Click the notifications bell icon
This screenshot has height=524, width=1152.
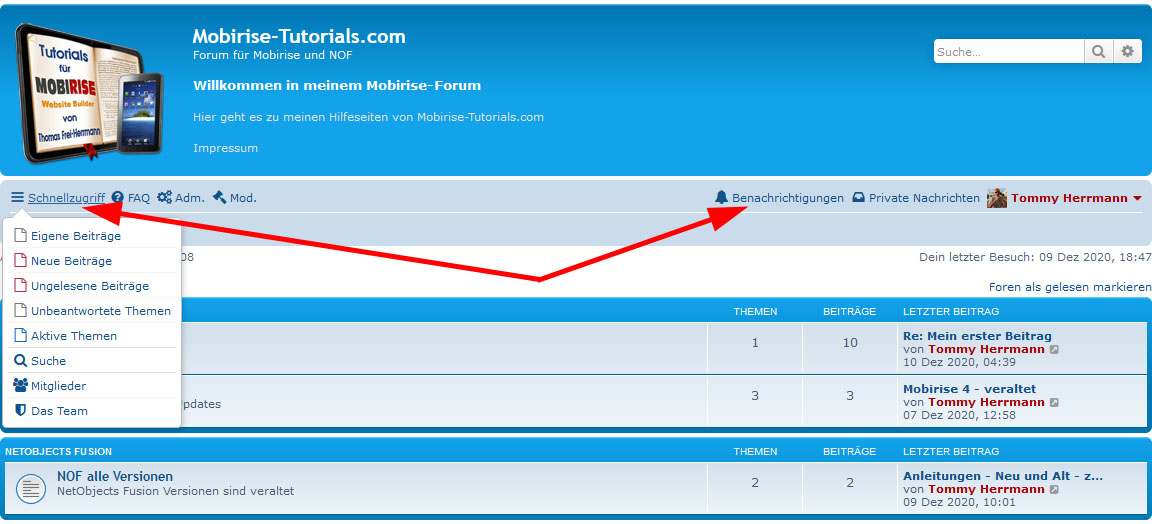[x=721, y=198]
